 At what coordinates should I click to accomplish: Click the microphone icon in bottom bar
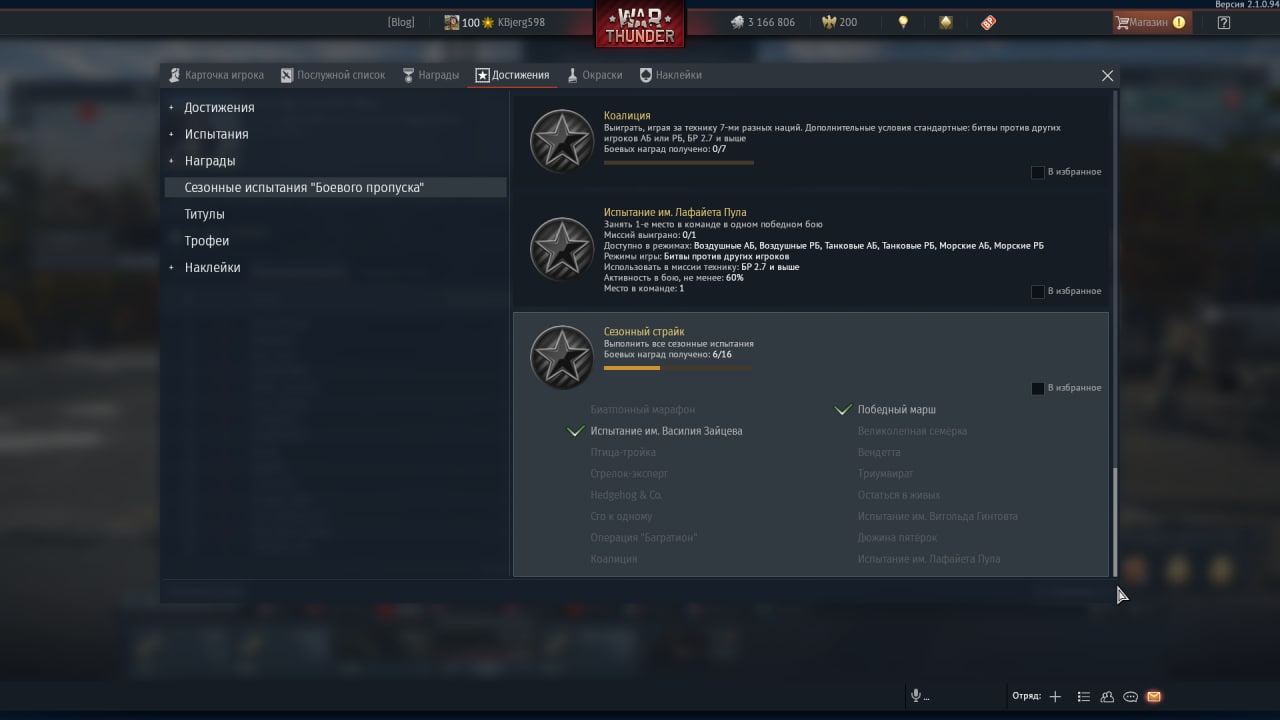915,696
